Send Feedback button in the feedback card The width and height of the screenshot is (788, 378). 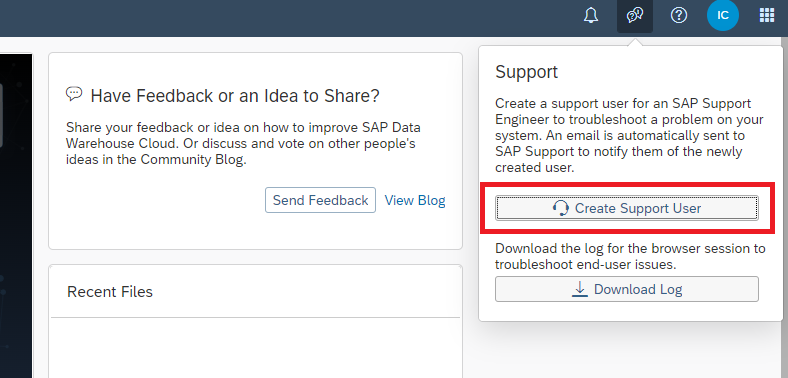[320, 200]
